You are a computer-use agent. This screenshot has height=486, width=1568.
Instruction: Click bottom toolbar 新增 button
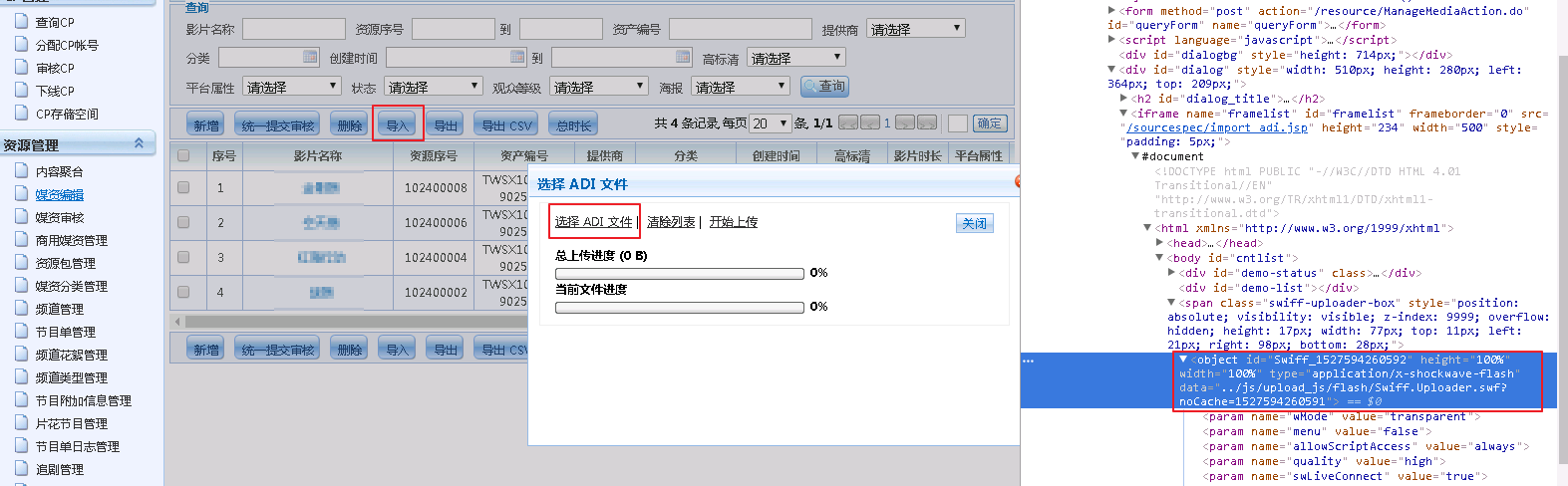pos(206,349)
